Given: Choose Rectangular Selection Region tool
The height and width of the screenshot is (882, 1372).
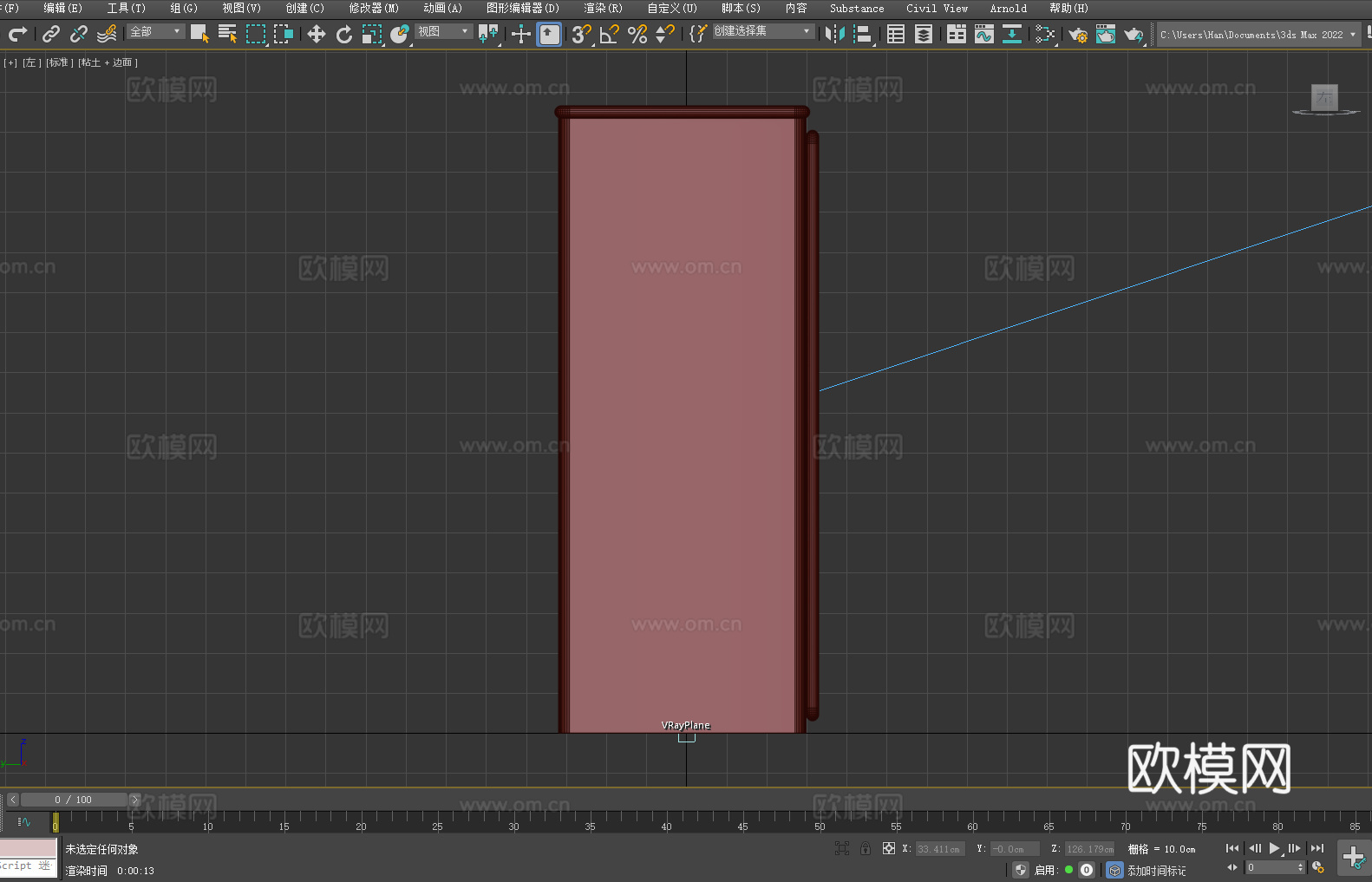Looking at the screenshot, I should click(x=256, y=34).
